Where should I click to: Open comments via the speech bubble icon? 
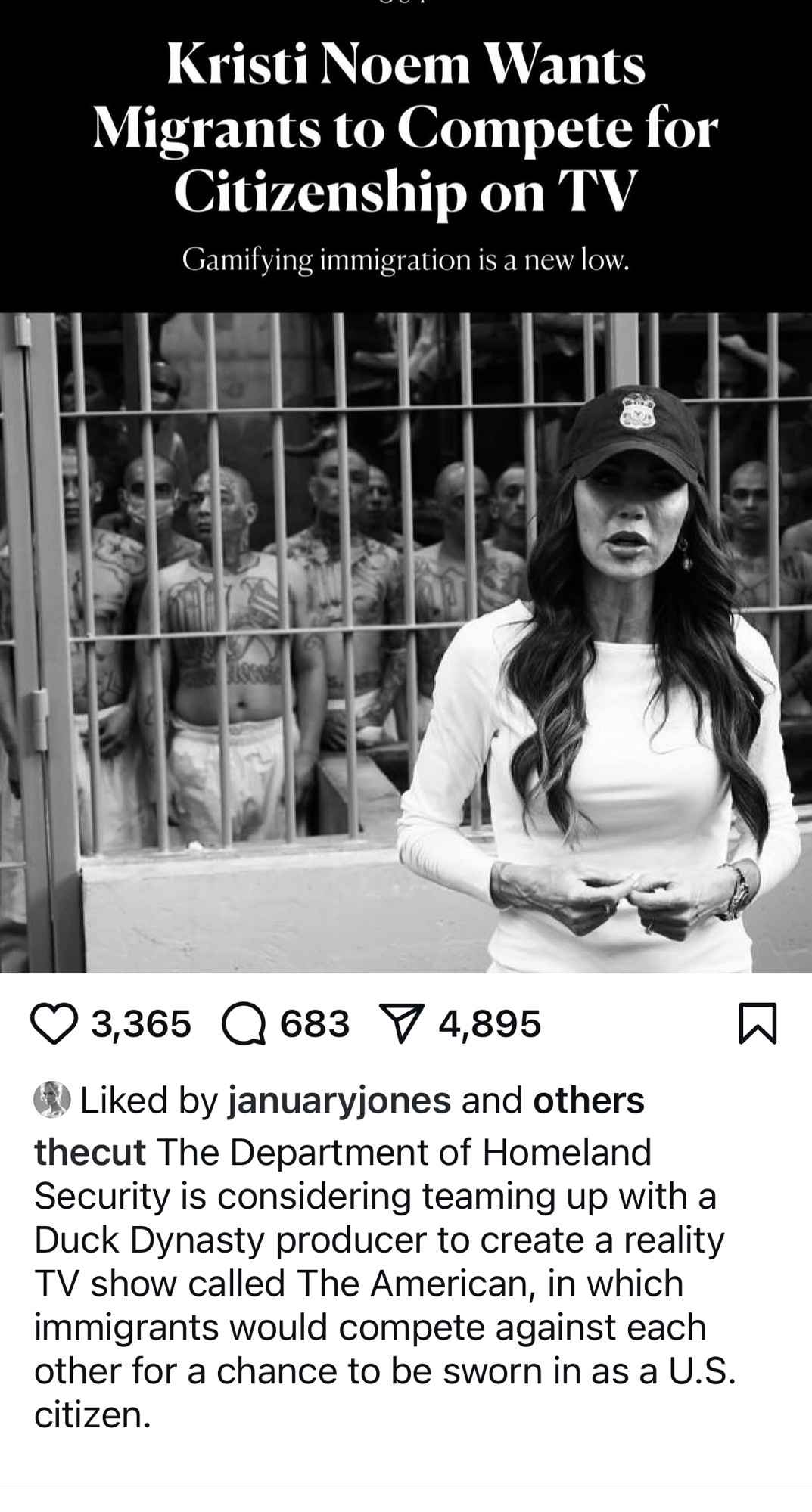click(x=244, y=1025)
